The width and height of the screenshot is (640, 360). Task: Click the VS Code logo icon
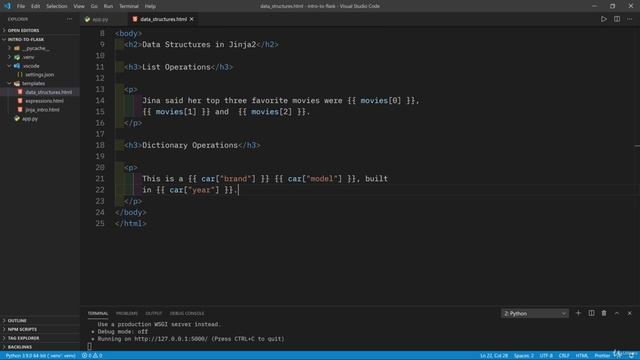pos(7,6)
